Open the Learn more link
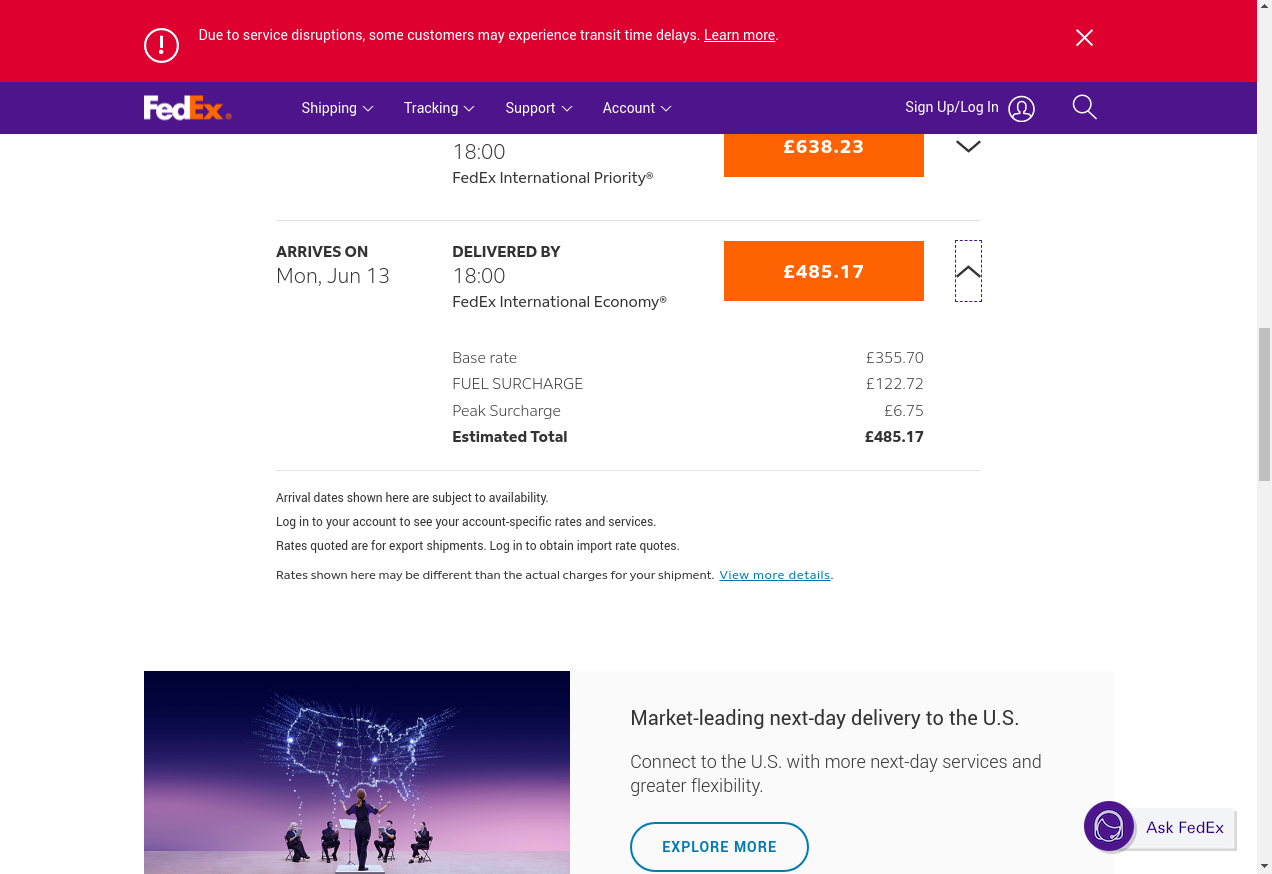 pyautogui.click(x=739, y=35)
